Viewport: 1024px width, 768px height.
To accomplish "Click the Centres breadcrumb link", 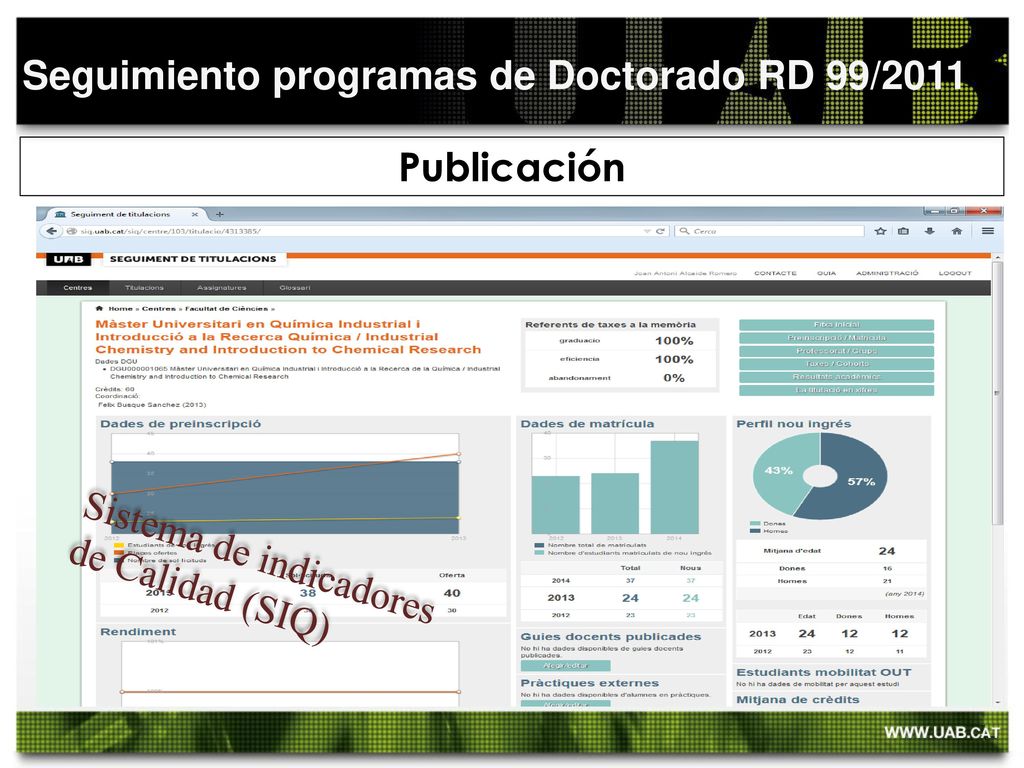I will pos(159,308).
